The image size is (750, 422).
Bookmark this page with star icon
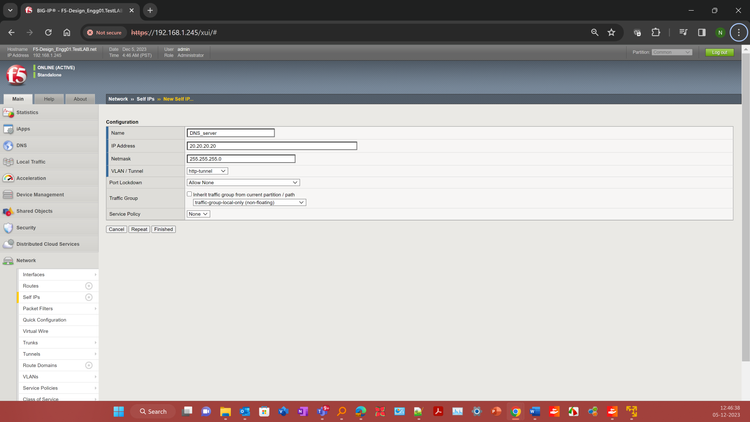point(611,33)
